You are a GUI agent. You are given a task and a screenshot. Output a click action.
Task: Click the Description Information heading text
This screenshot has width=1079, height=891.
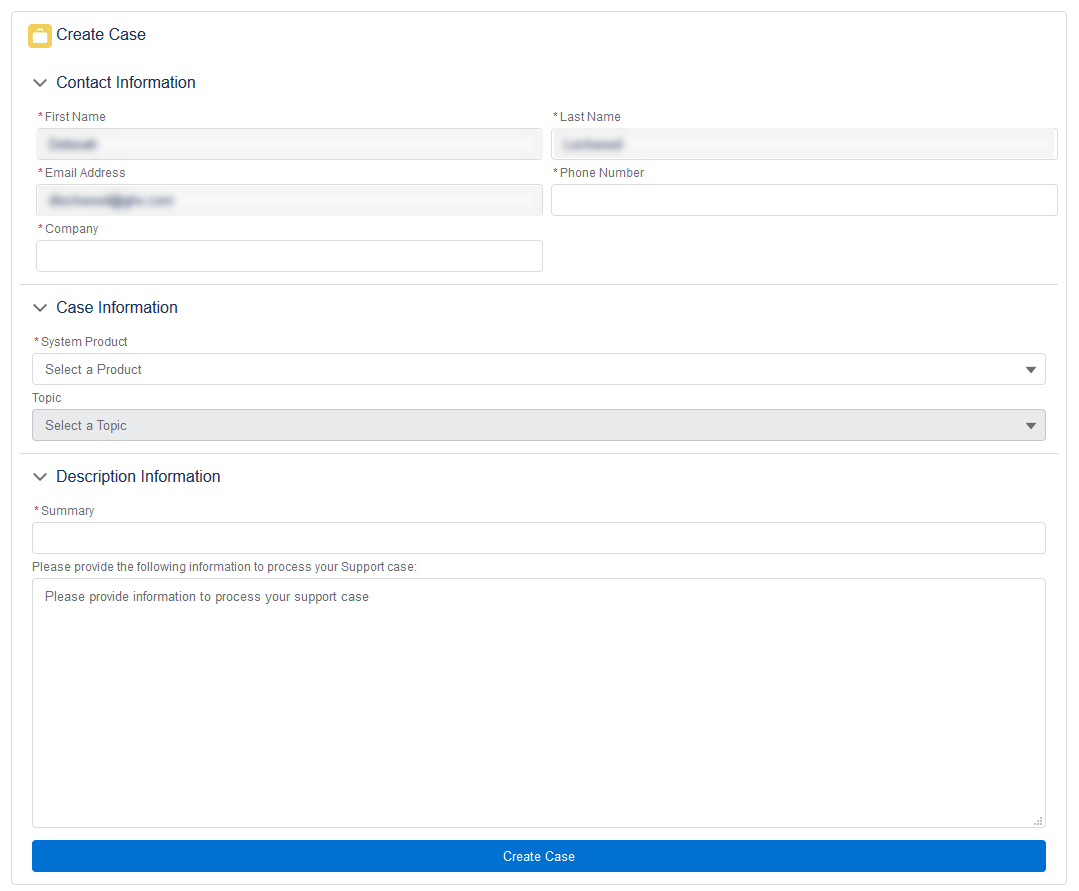[138, 477]
